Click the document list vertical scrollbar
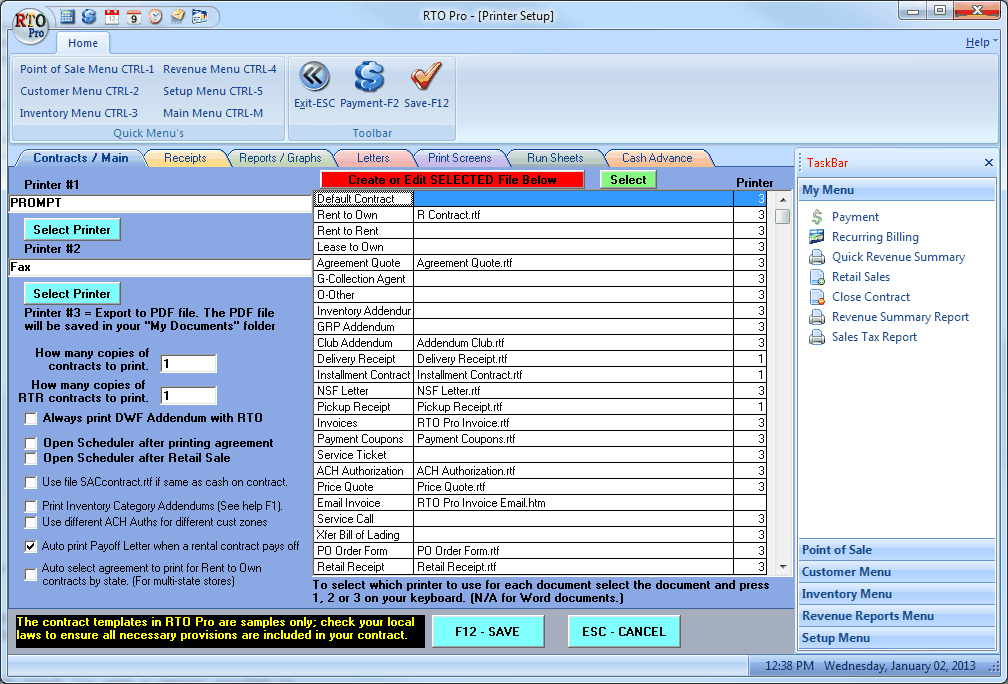This screenshot has height=684, width=1008. [x=782, y=380]
